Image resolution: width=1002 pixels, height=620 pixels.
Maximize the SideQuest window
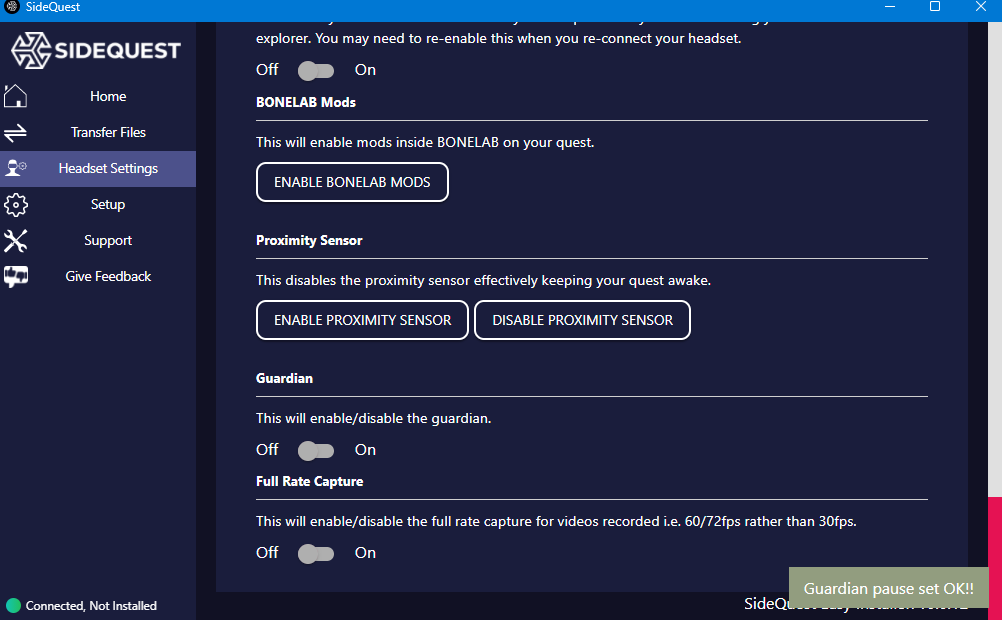[x=935, y=7]
